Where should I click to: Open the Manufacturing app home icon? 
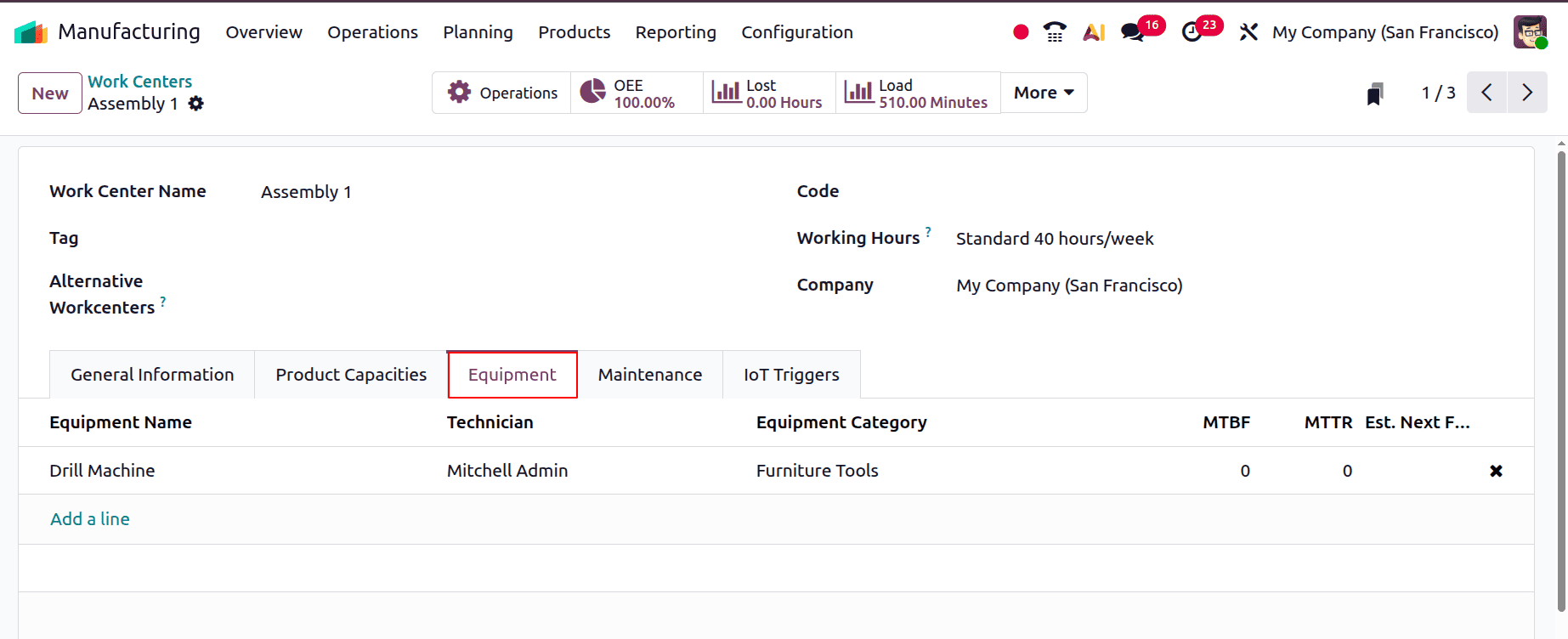(x=31, y=32)
